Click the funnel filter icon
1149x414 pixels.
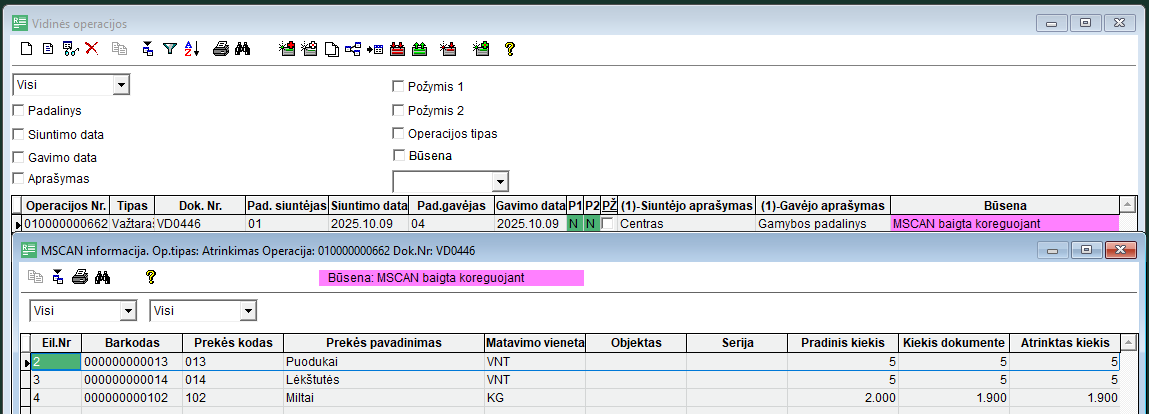pos(170,48)
